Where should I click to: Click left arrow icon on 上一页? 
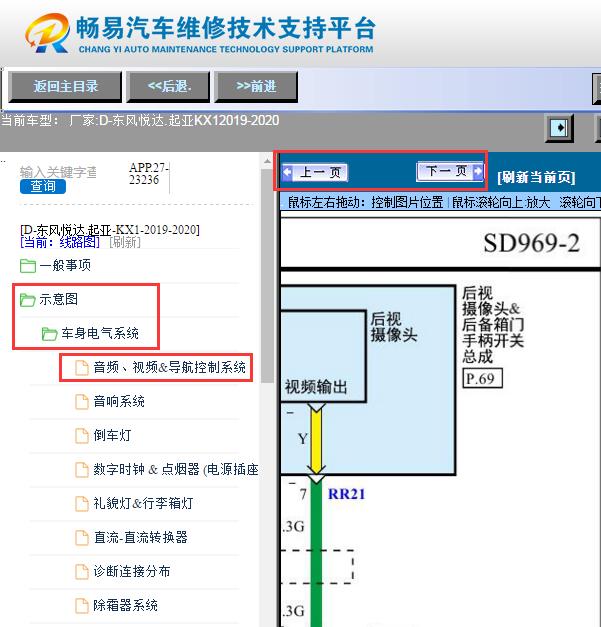(287, 173)
